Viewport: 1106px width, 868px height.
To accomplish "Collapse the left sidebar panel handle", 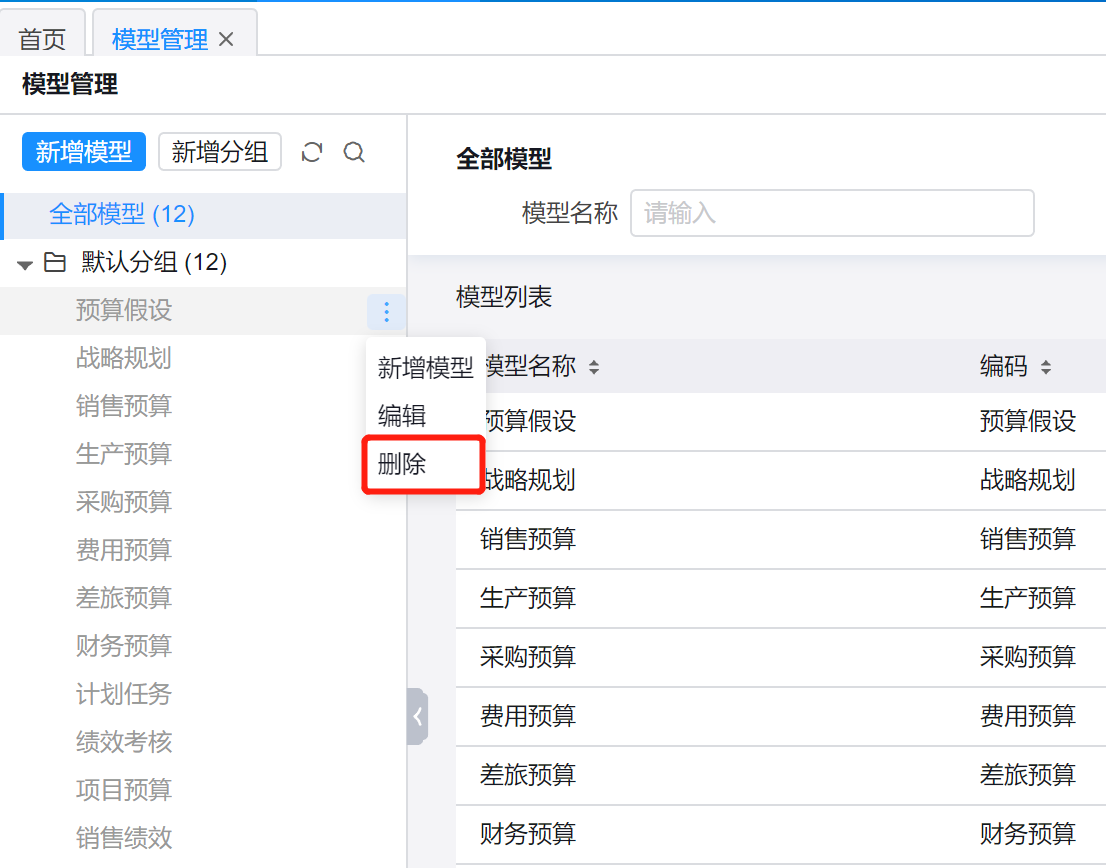I will click(417, 716).
